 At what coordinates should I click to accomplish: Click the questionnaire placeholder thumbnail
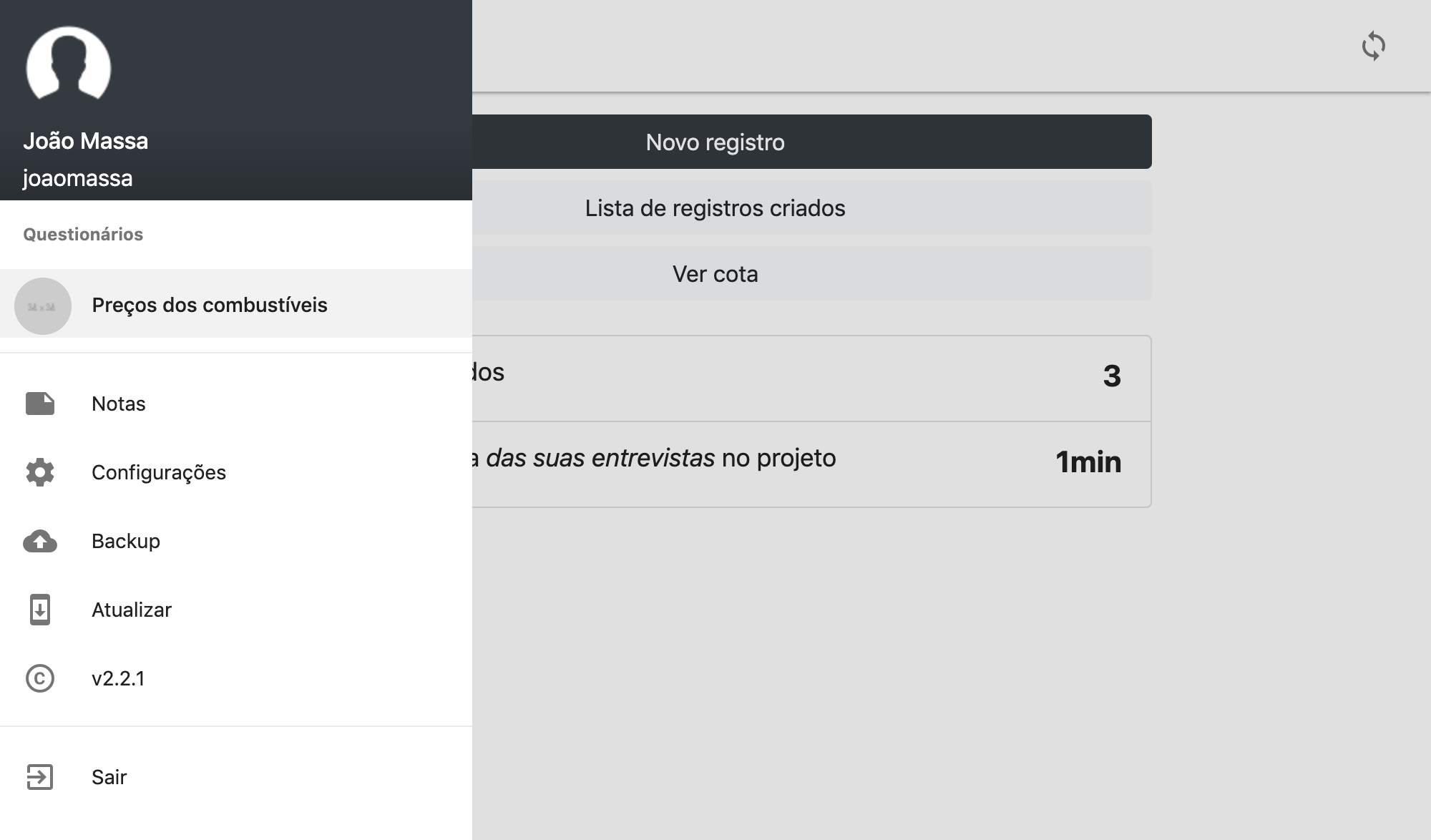(x=43, y=306)
